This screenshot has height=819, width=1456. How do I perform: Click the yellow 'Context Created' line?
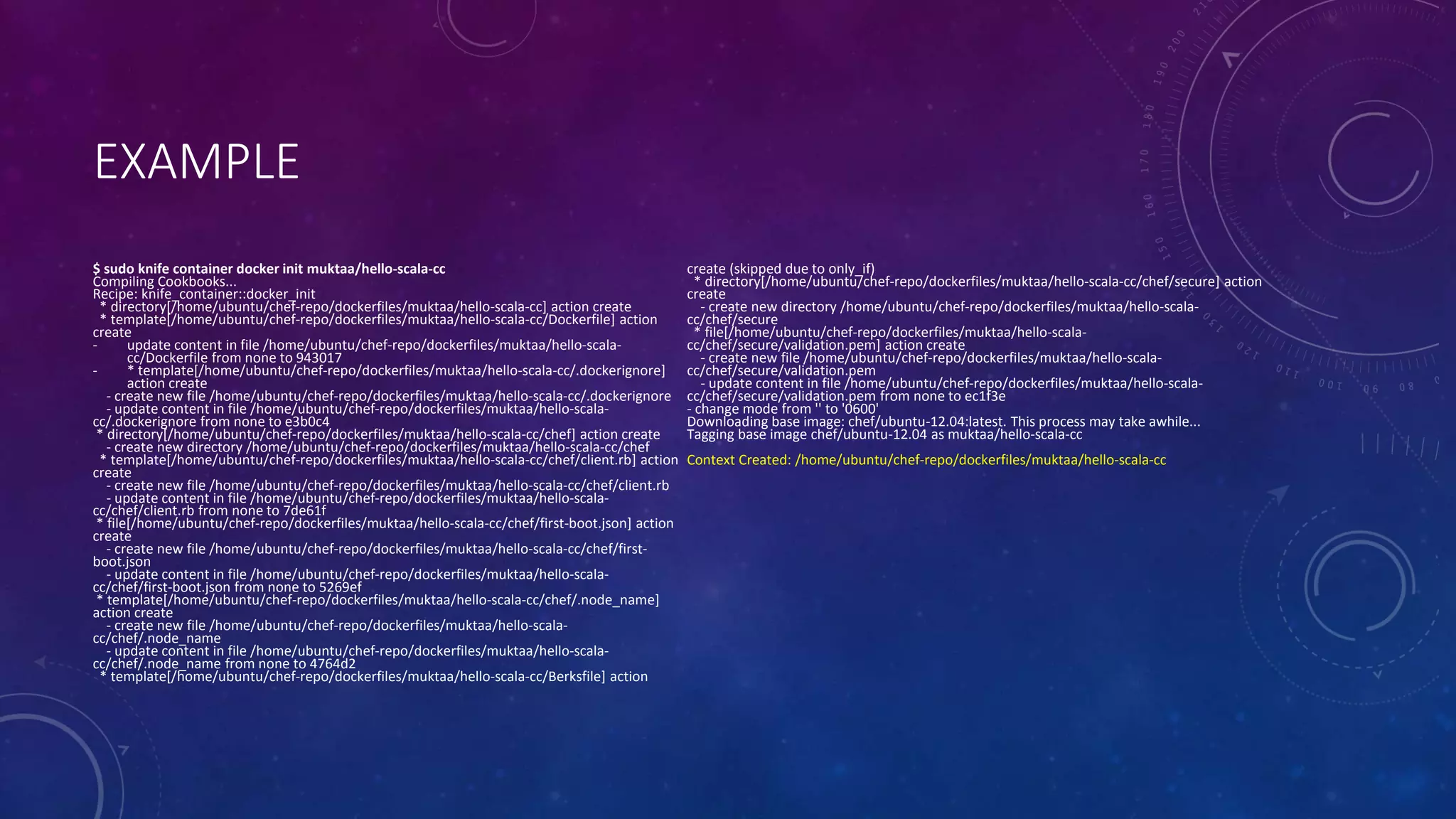click(x=926, y=460)
